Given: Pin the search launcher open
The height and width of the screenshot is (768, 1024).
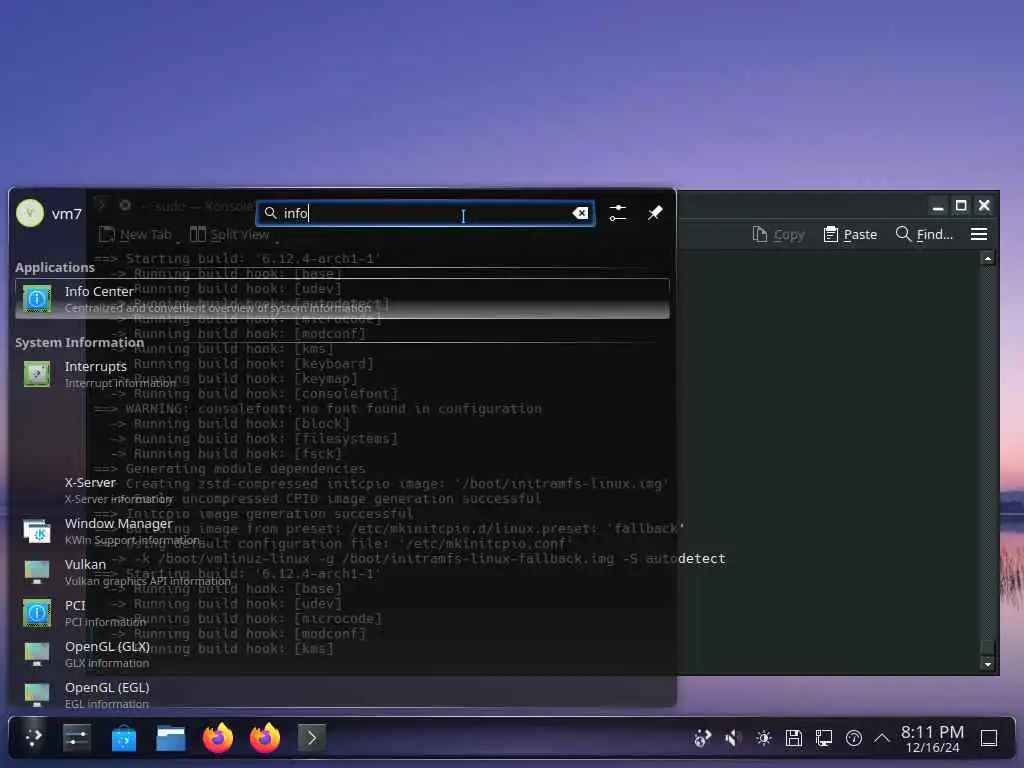Looking at the screenshot, I should tap(655, 213).
